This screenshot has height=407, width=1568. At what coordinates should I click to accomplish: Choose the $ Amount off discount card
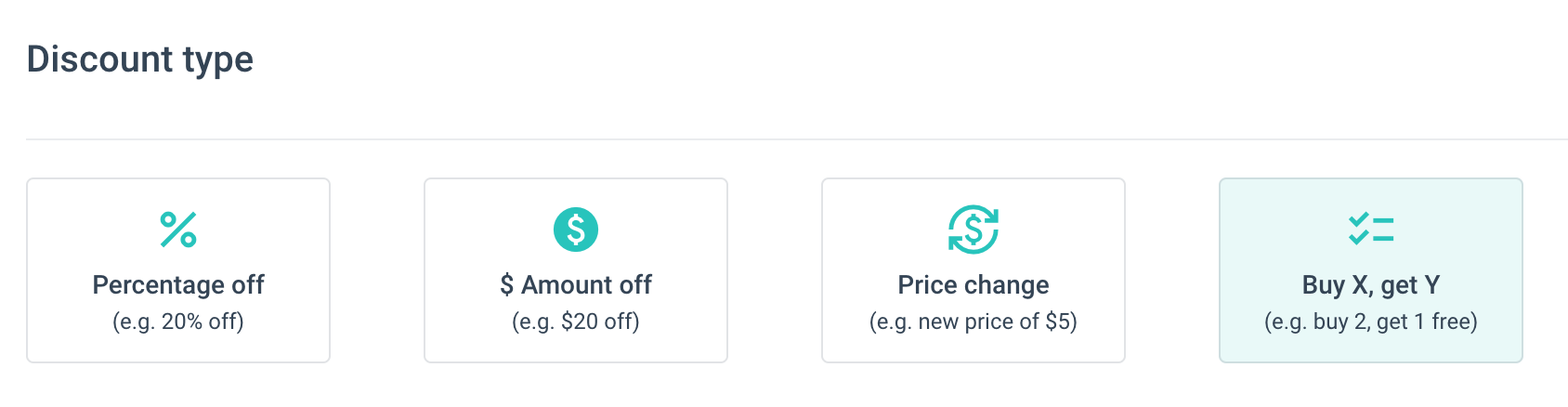pos(576,269)
